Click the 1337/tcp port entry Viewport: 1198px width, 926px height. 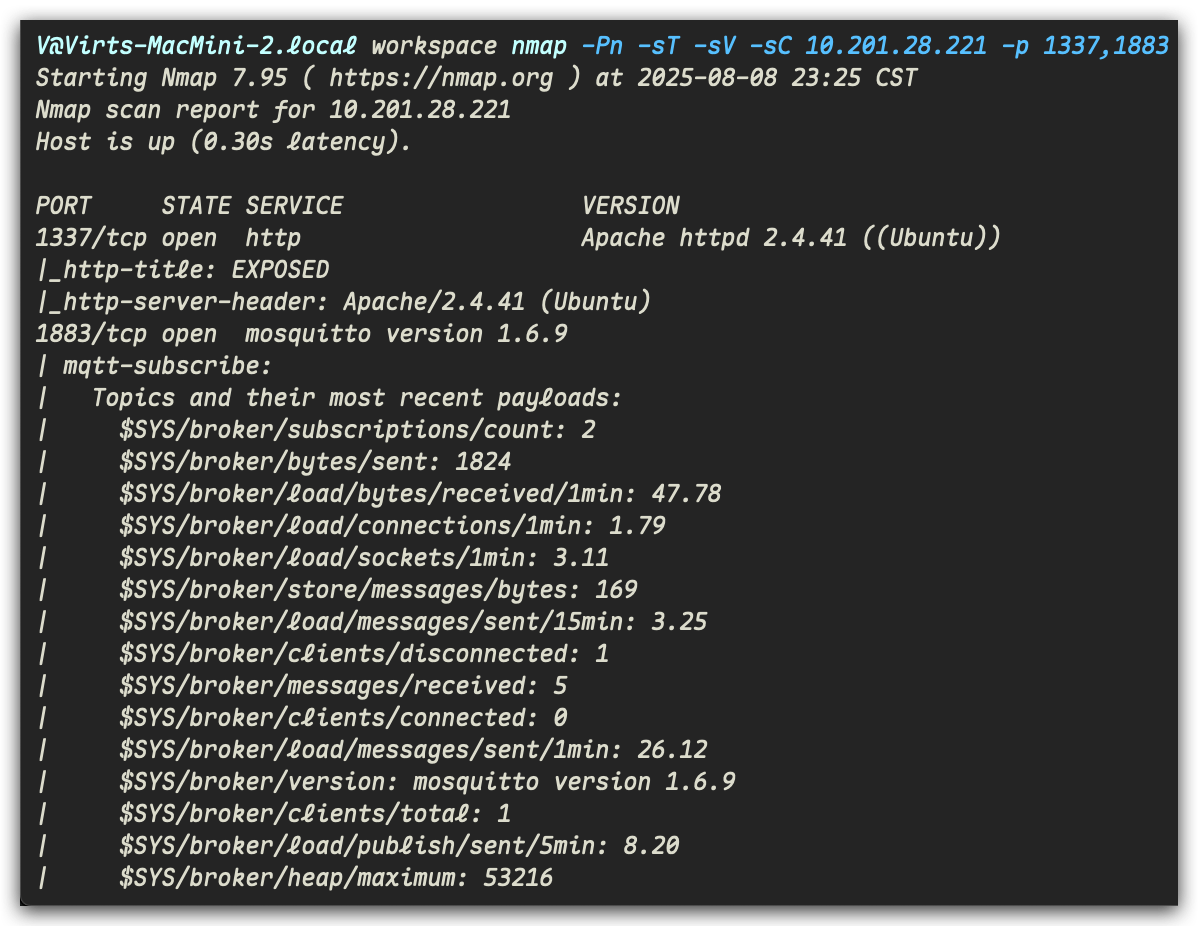pyautogui.click(x=77, y=238)
